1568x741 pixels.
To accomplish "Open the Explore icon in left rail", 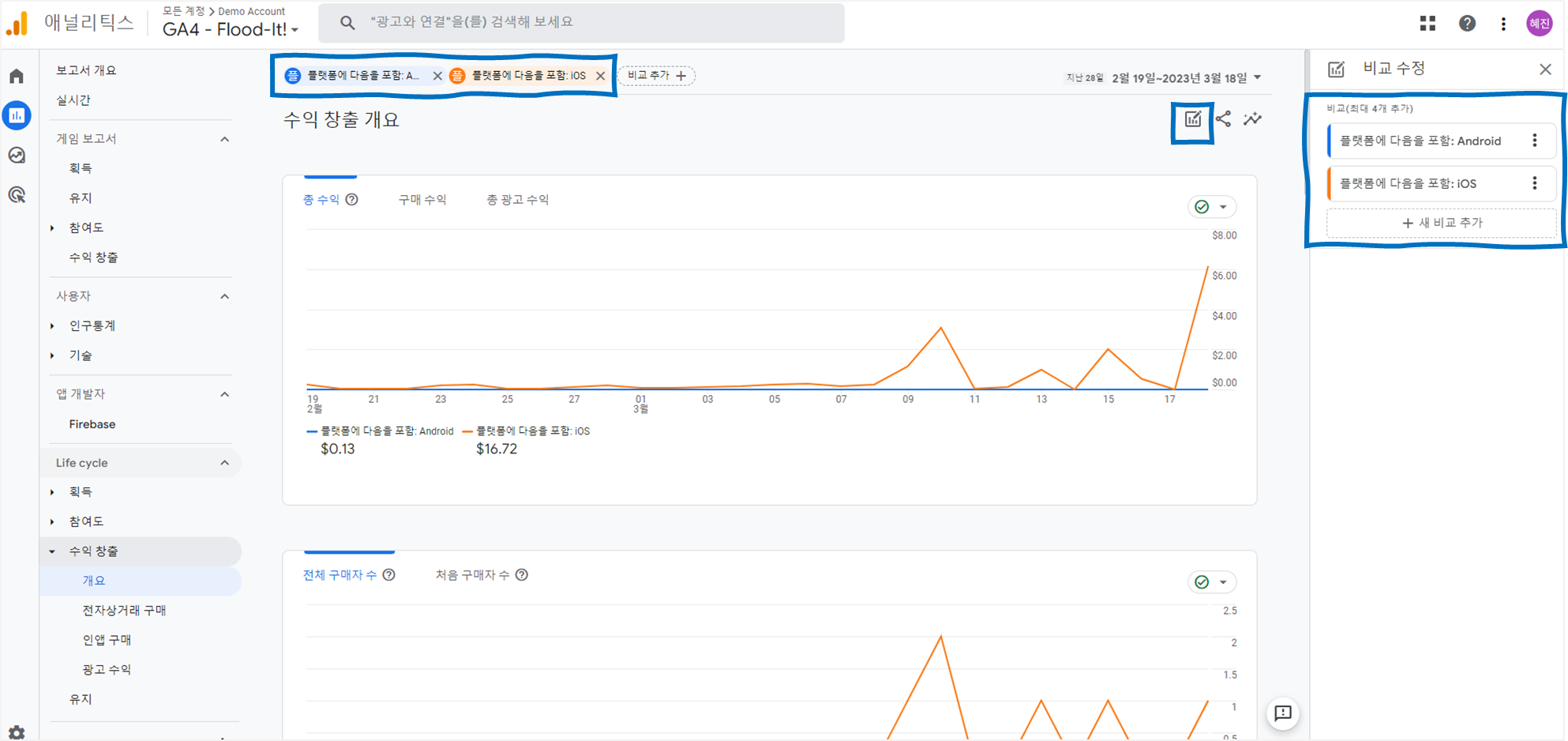I will pos(17,155).
